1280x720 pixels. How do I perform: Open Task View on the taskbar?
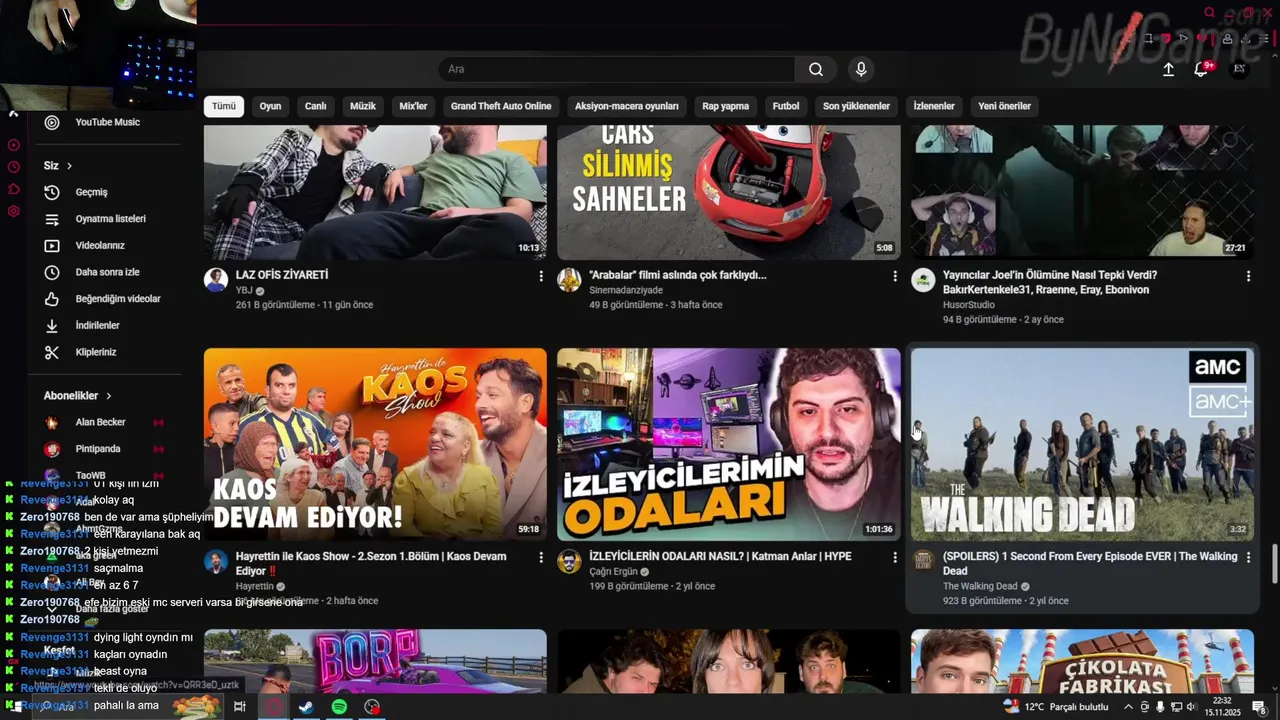240,707
